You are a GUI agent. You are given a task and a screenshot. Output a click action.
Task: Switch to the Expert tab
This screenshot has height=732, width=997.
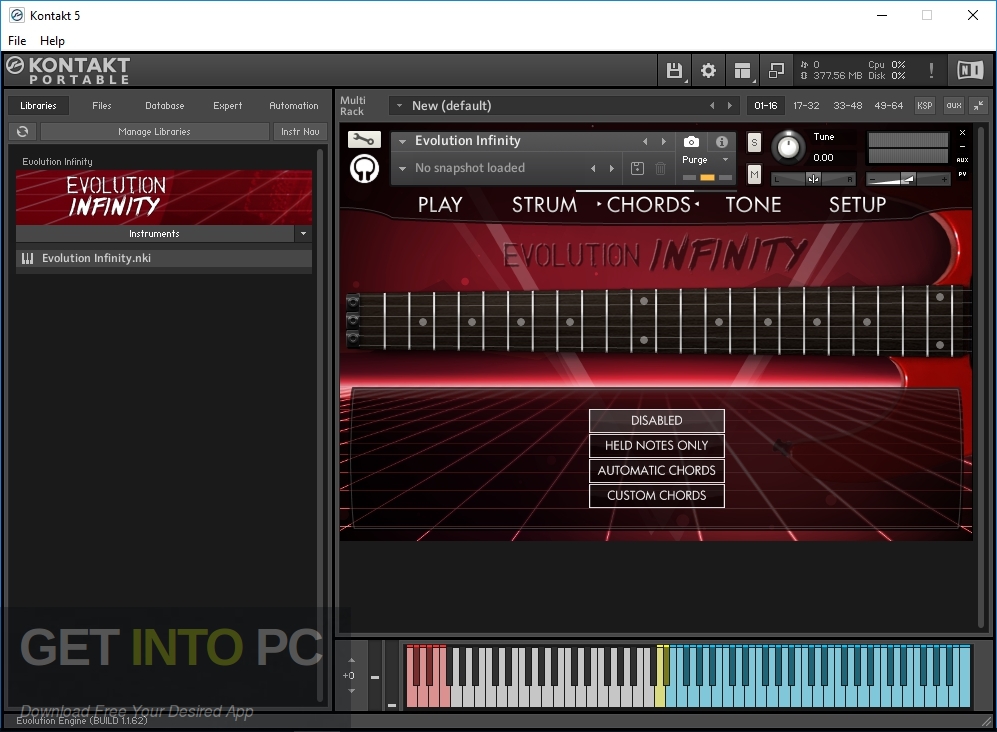coord(228,106)
